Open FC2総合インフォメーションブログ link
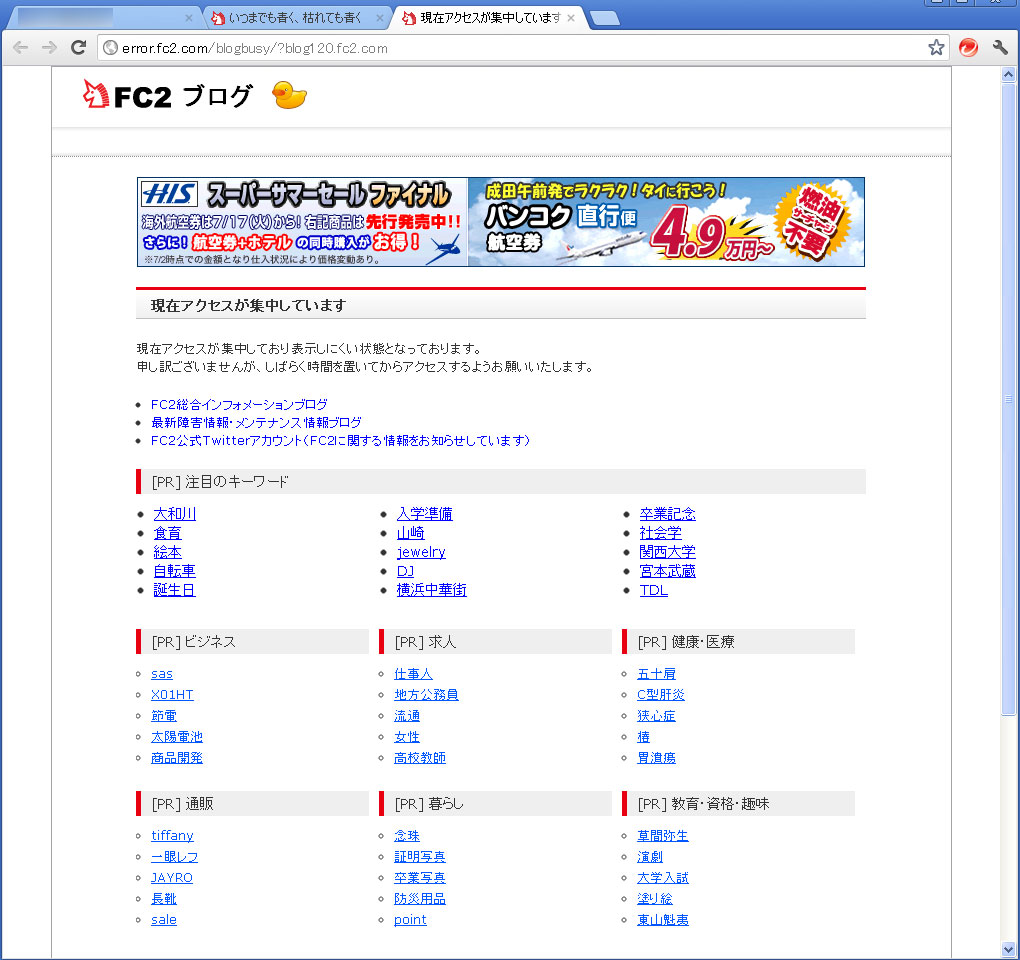 click(x=239, y=405)
